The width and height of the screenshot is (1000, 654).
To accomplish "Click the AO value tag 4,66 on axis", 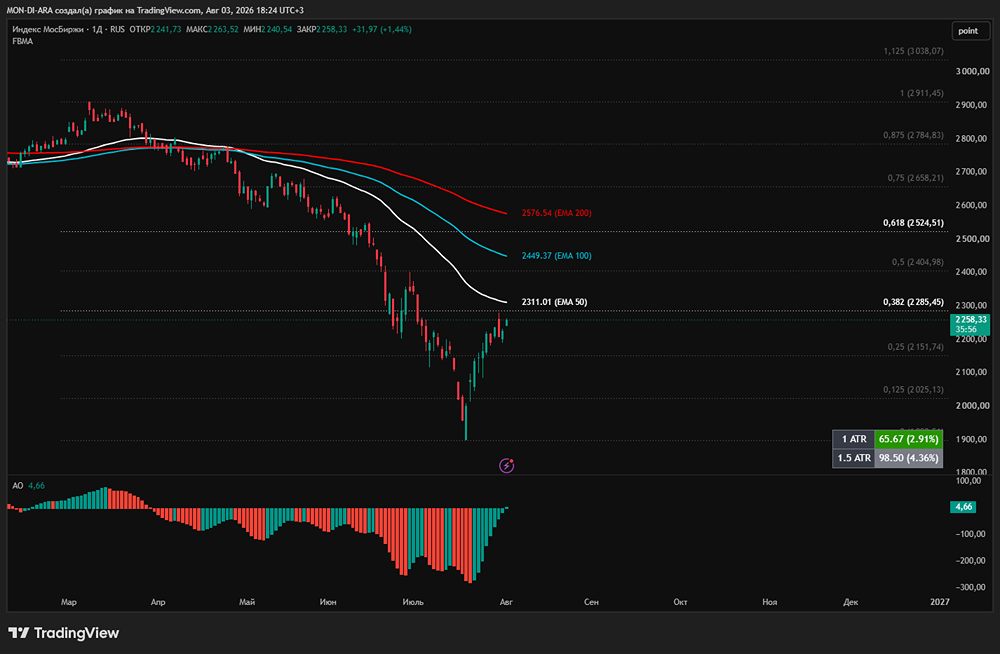I will point(963,507).
